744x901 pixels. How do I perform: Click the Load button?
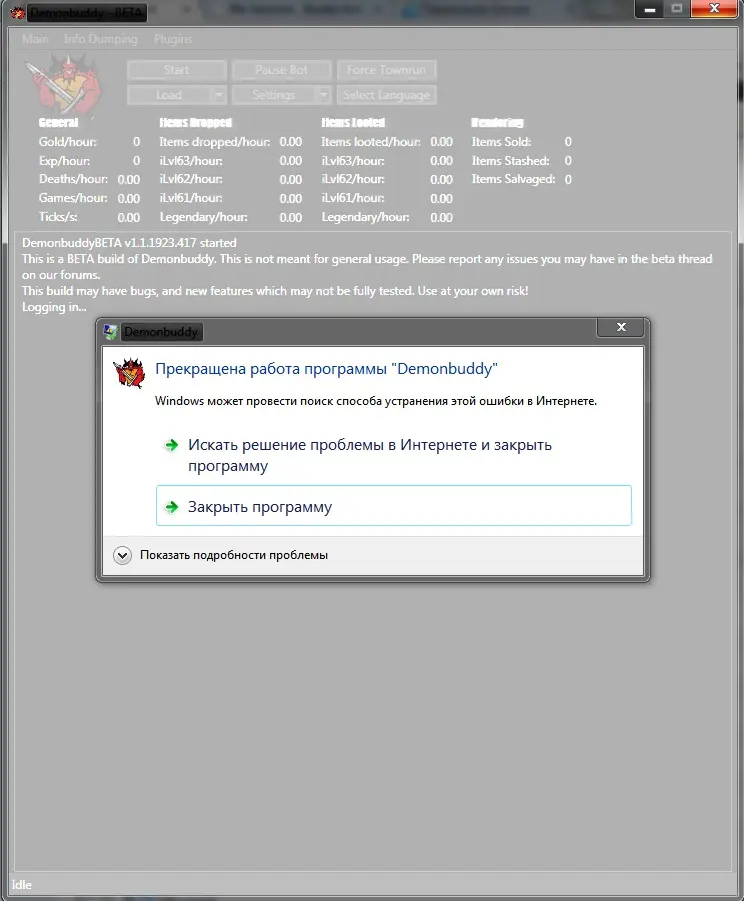pyautogui.click(x=169, y=95)
